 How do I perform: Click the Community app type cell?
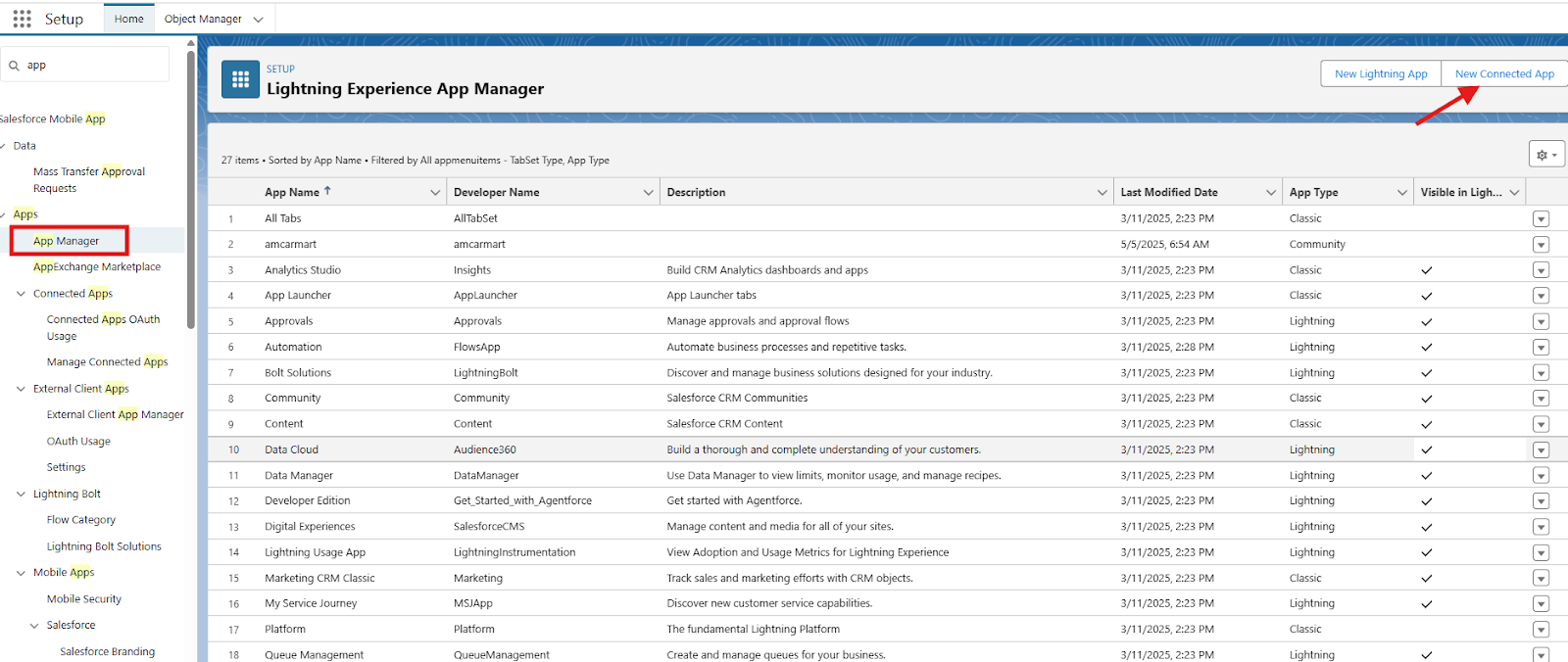click(1317, 245)
